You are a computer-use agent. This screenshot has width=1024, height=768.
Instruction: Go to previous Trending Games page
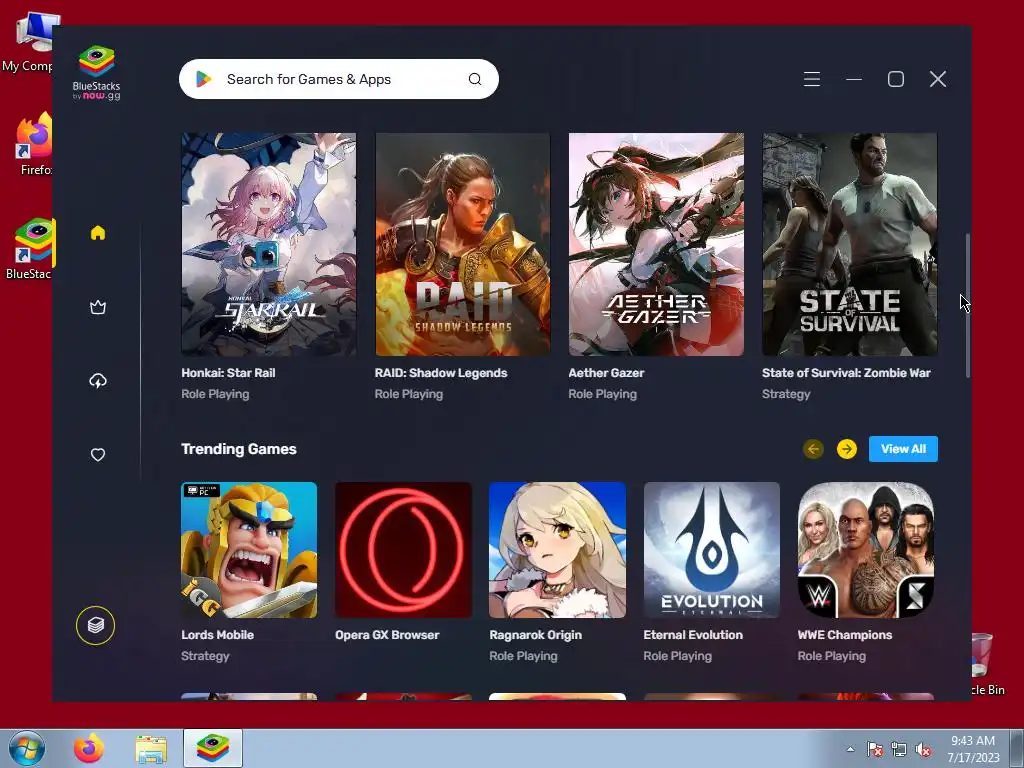click(813, 449)
